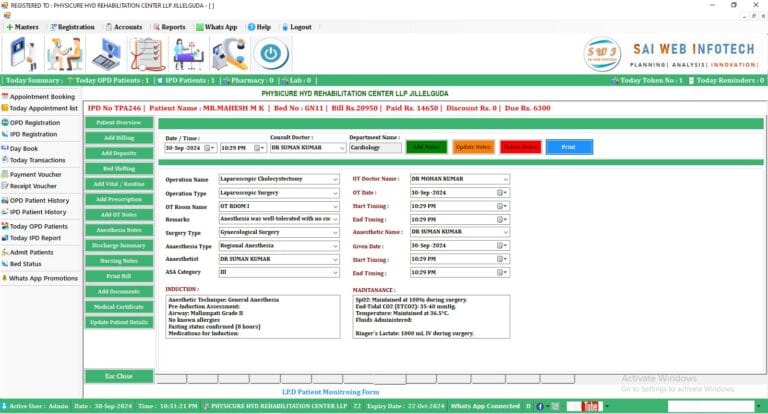Open the Accounts menu
The width and height of the screenshot is (768, 414).
point(124,27)
